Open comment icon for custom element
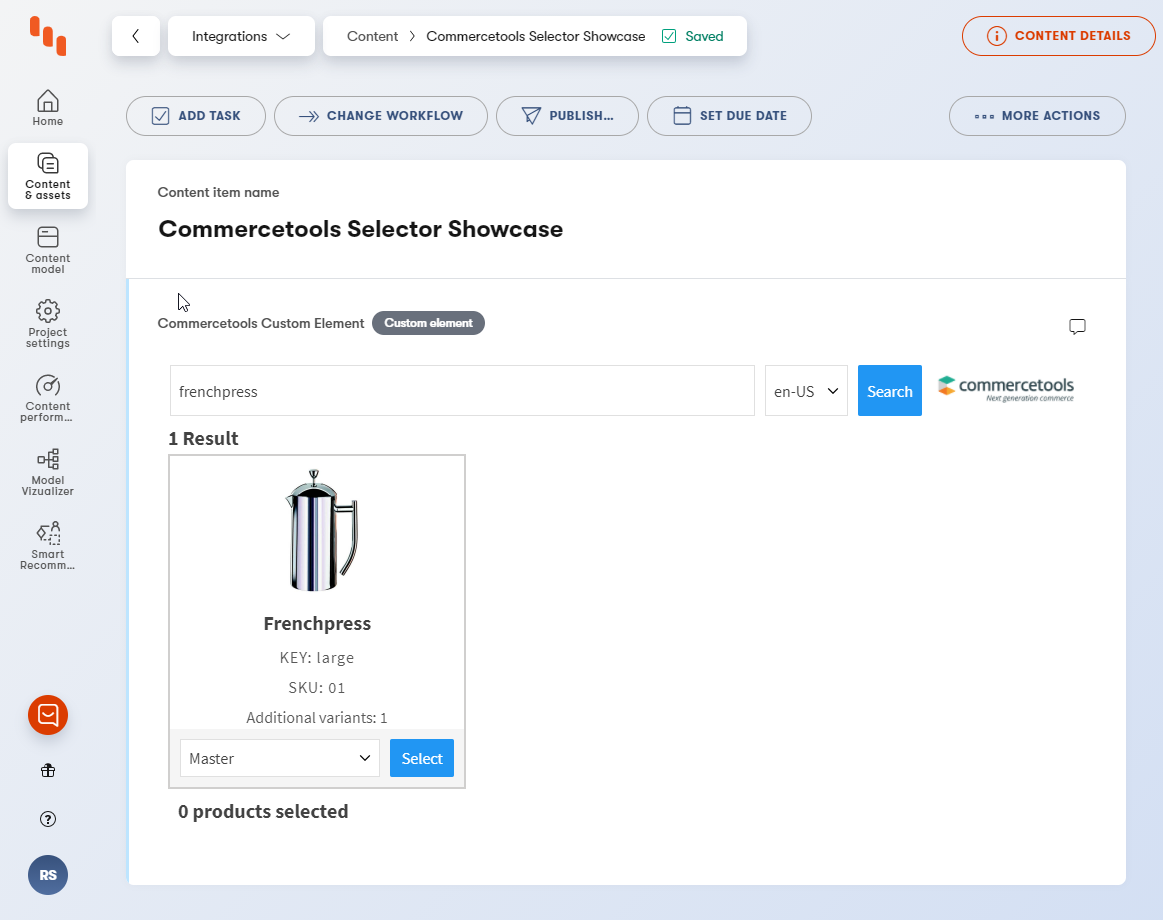This screenshot has width=1163, height=920. coord(1077,326)
